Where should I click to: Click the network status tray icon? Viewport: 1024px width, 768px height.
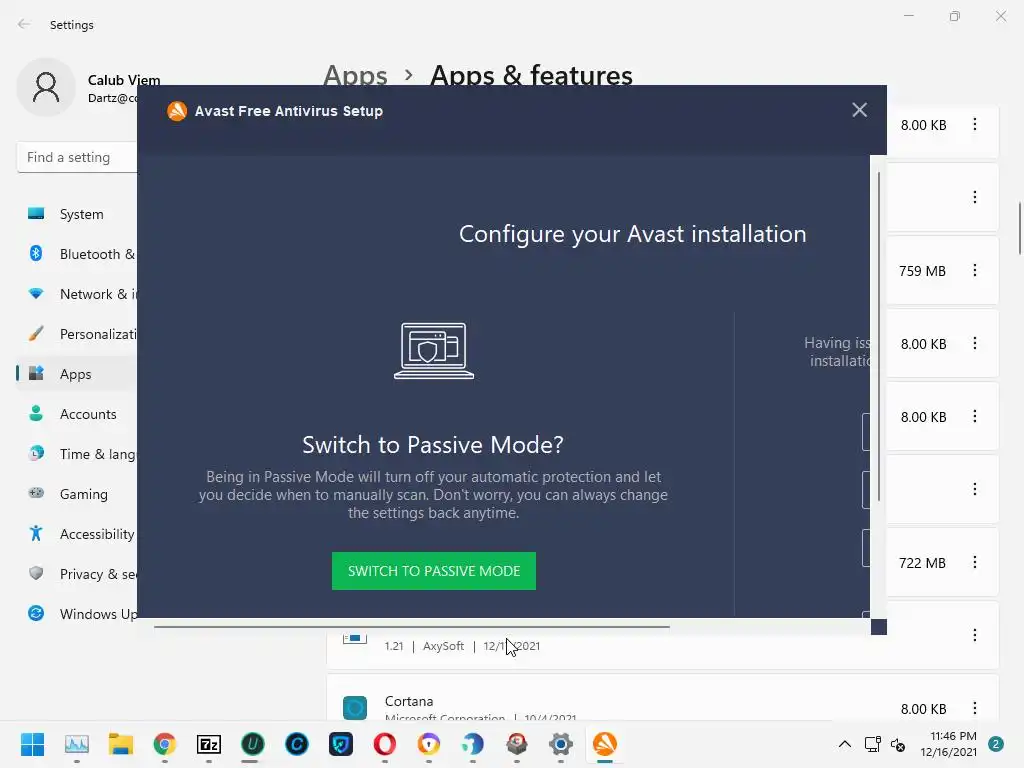pos(872,744)
